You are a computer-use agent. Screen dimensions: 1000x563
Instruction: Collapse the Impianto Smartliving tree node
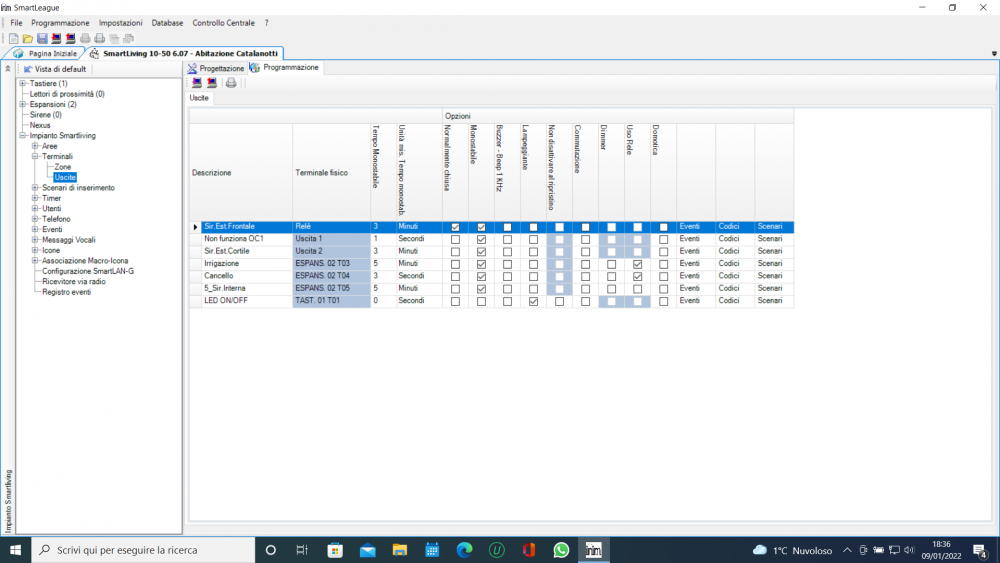pos(23,136)
